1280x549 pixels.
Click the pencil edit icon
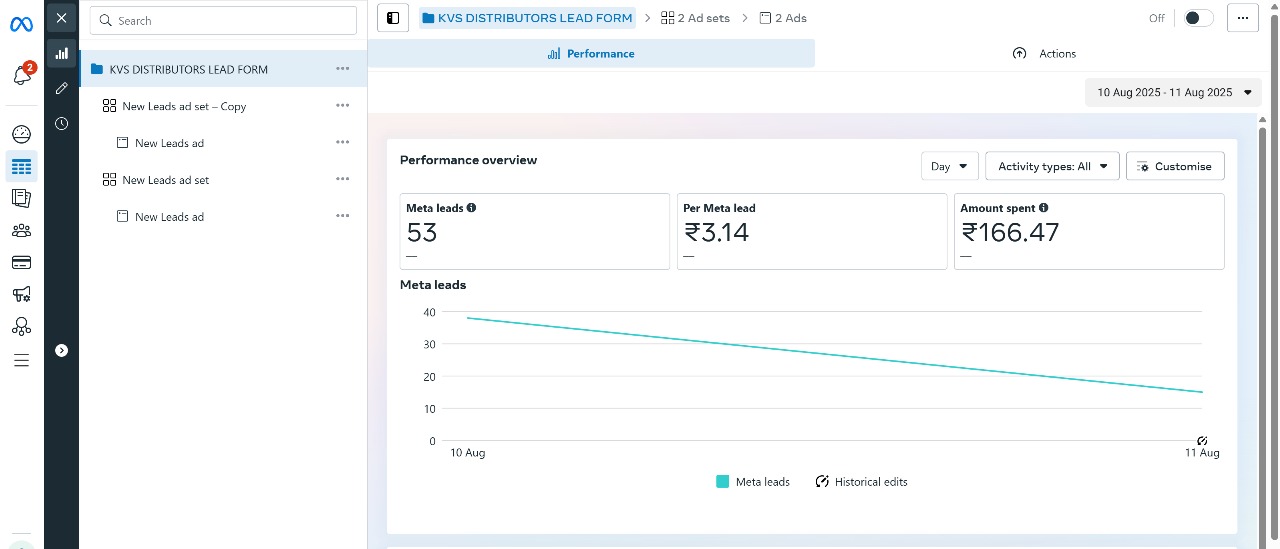coord(62,88)
